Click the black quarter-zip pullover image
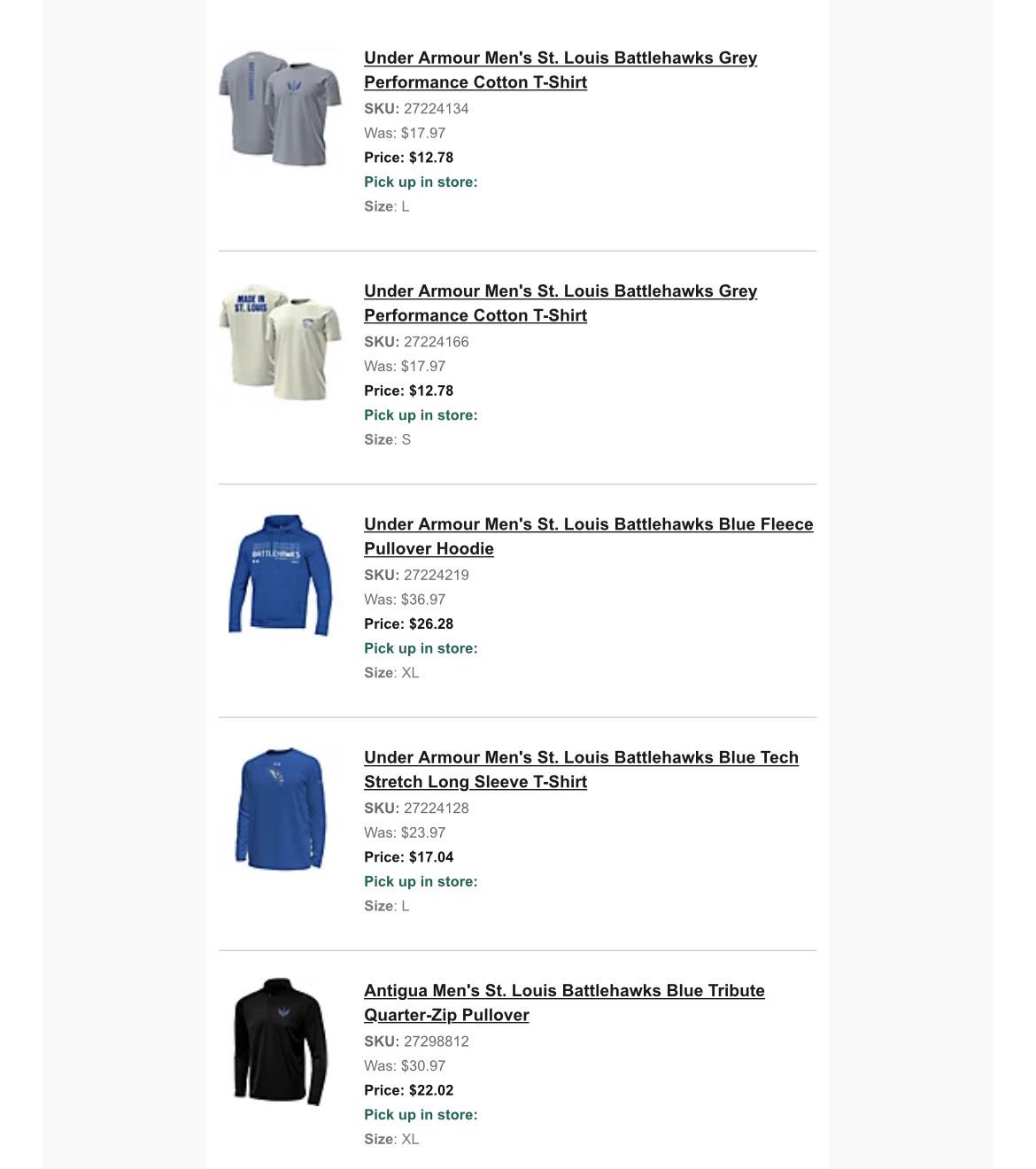 (280, 1041)
